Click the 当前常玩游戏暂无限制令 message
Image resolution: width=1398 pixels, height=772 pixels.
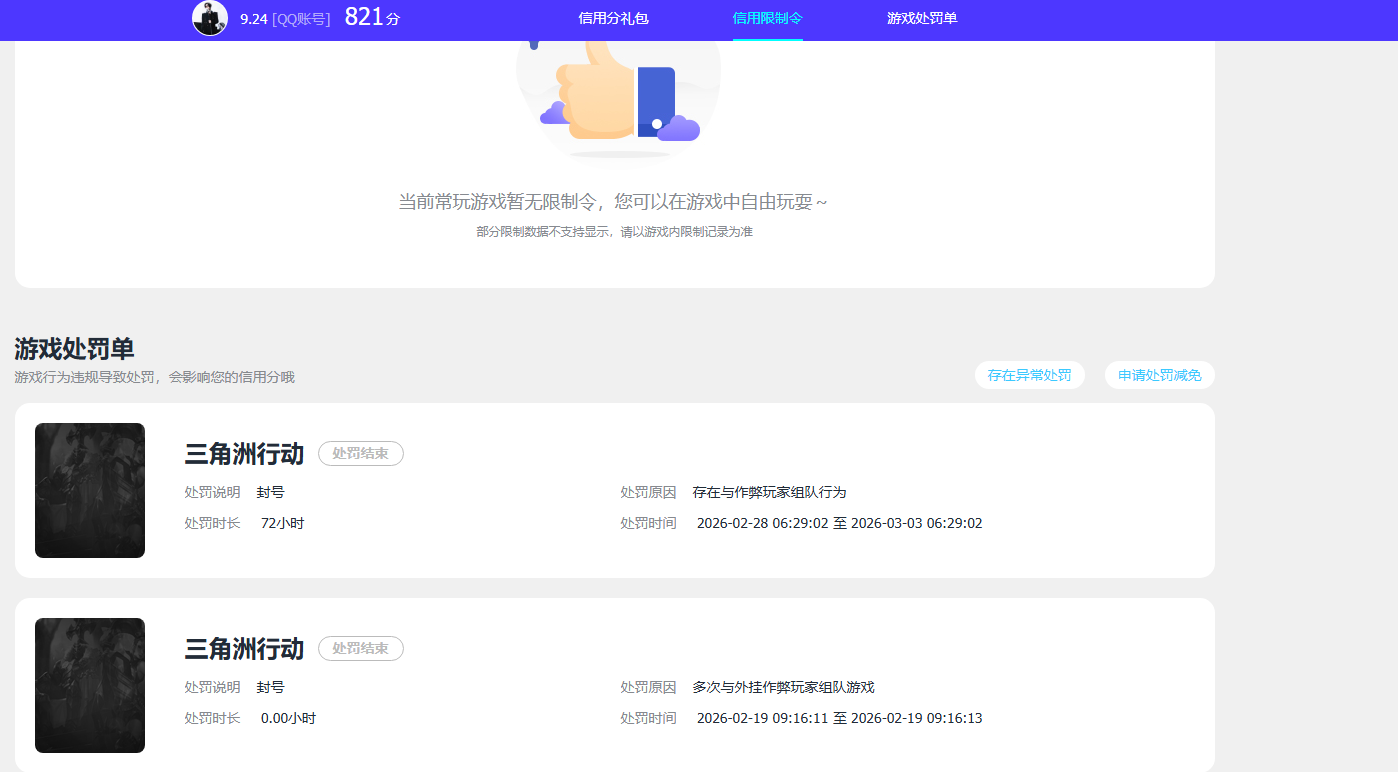pos(613,202)
